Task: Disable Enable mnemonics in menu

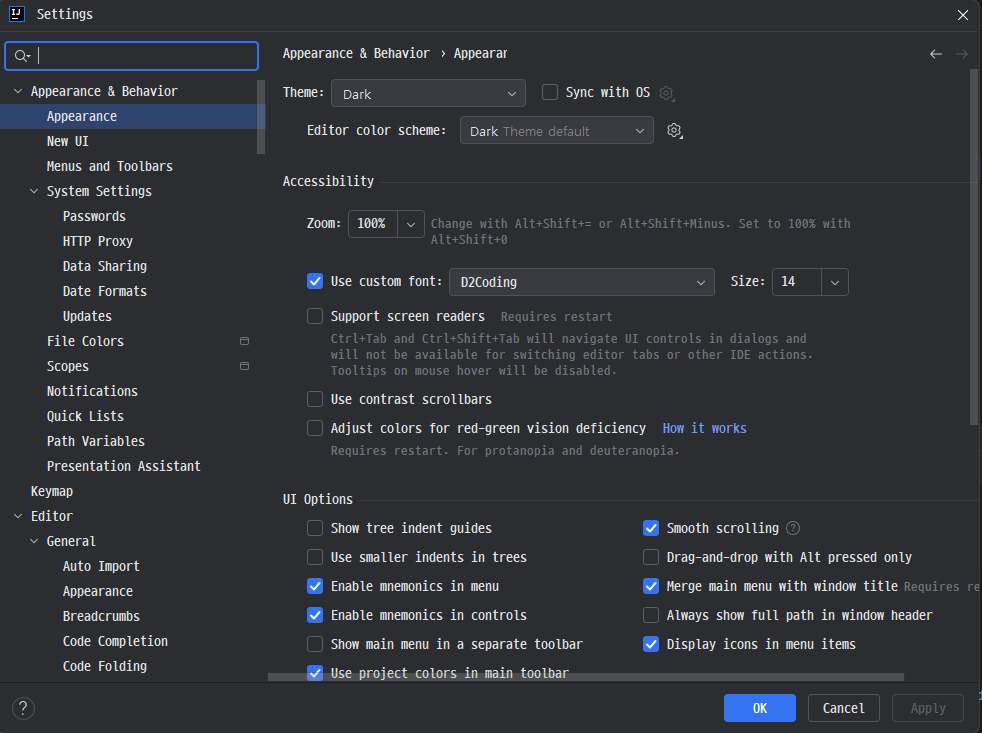Action: (315, 586)
